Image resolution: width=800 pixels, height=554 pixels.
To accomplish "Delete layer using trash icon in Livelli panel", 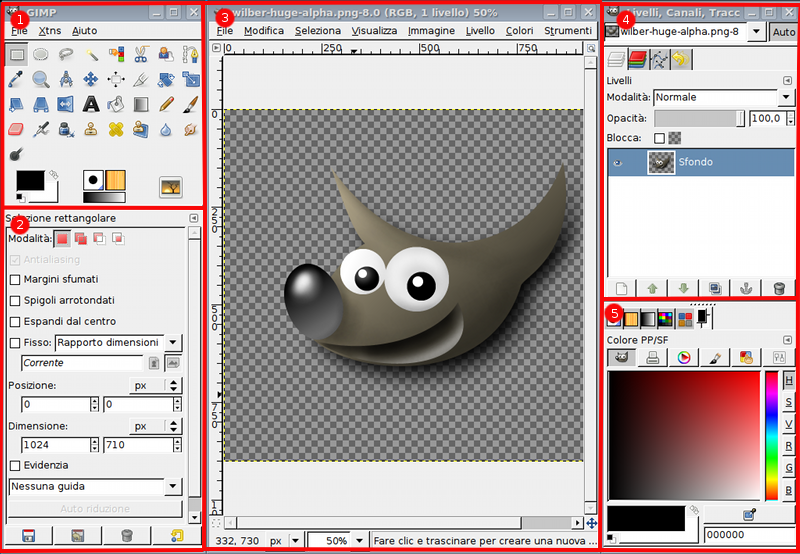I will point(779,288).
